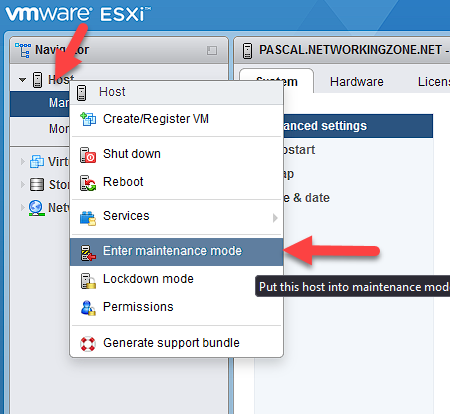The width and height of the screenshot is (450, 414).
Task: Select Reboot from context menu
Action: pos(177,182)
